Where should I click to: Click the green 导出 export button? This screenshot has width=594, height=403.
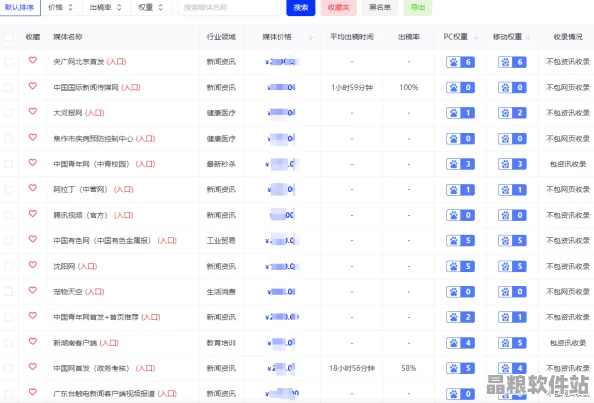(x=418, y=7)
